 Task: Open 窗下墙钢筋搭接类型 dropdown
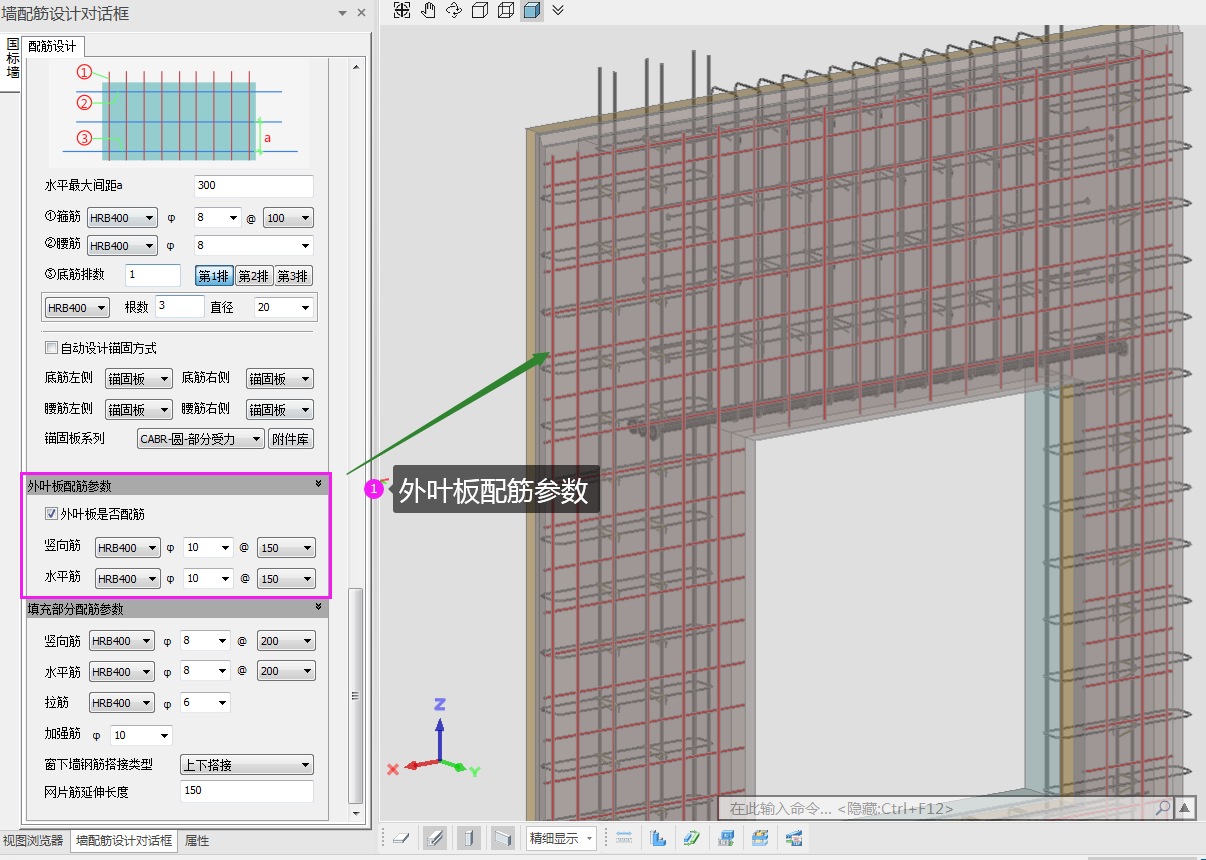pos(246,765)
